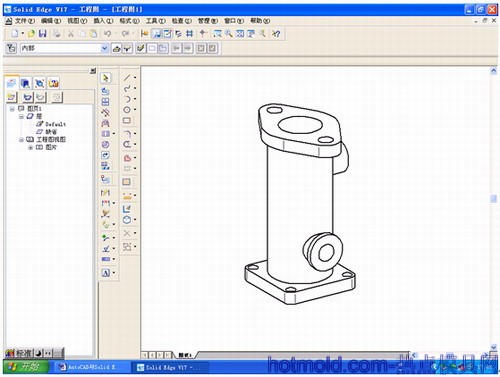Choose the Rectangle drawing tool
This screenshot has width=500, height=377.
click(x=127, y=120)
